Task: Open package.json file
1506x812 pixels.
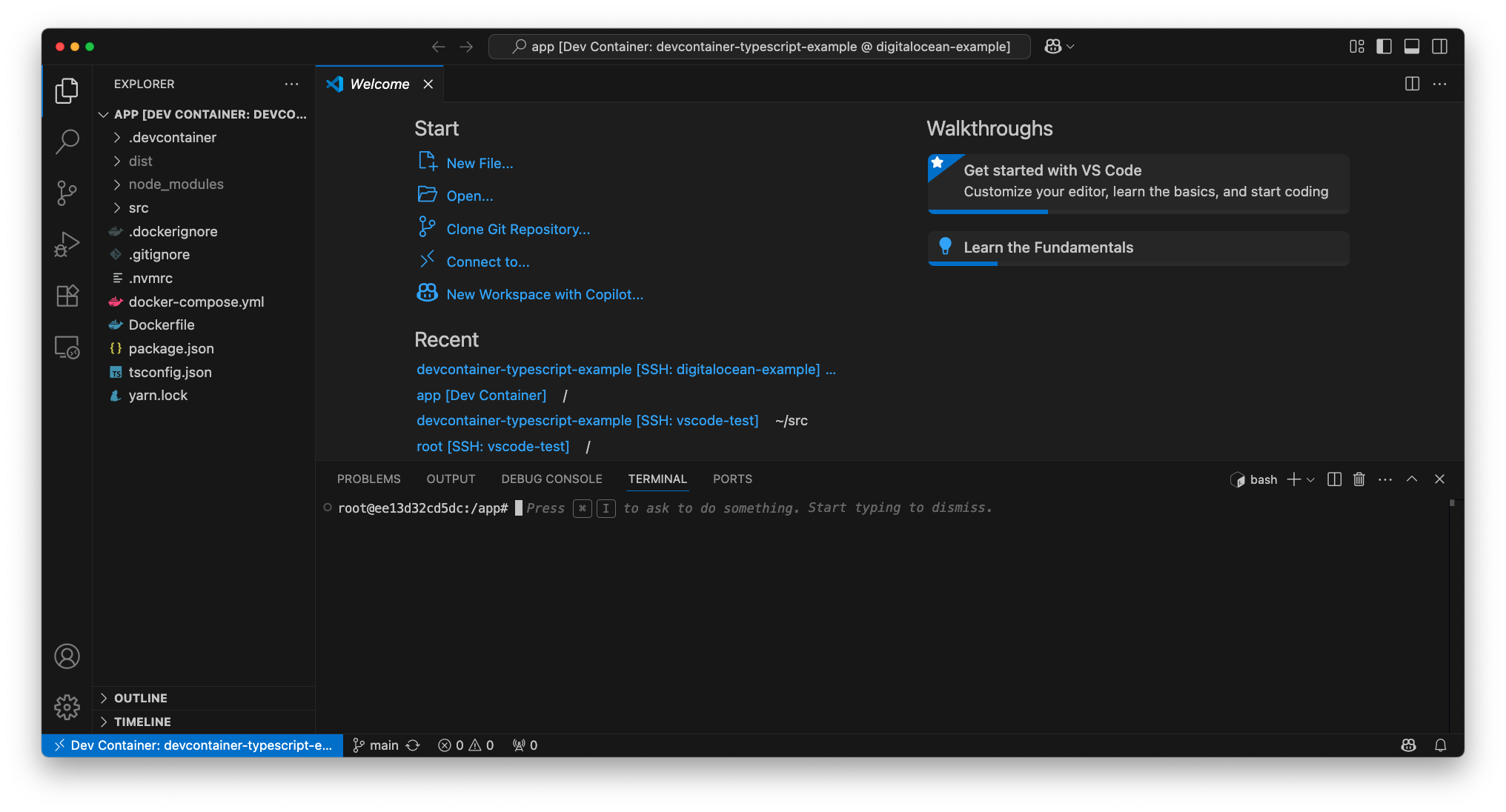Action: (204, 349)
